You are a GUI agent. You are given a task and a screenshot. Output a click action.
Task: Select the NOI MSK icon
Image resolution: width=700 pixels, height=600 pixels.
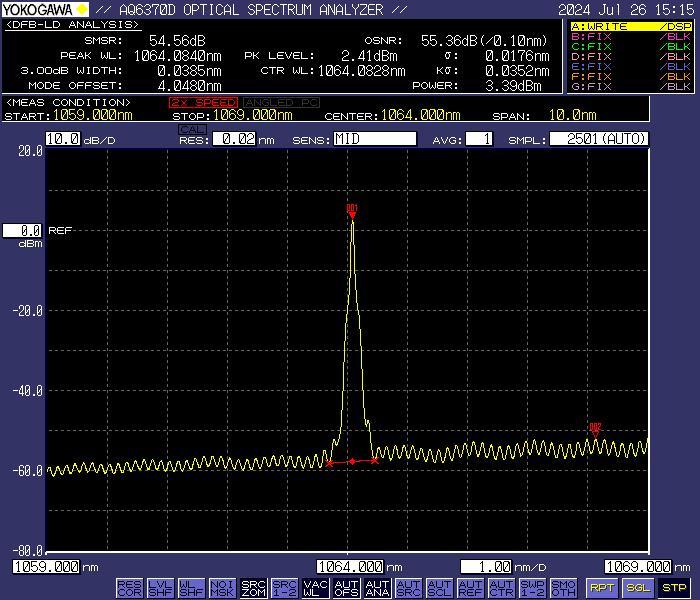pos(222,588)
